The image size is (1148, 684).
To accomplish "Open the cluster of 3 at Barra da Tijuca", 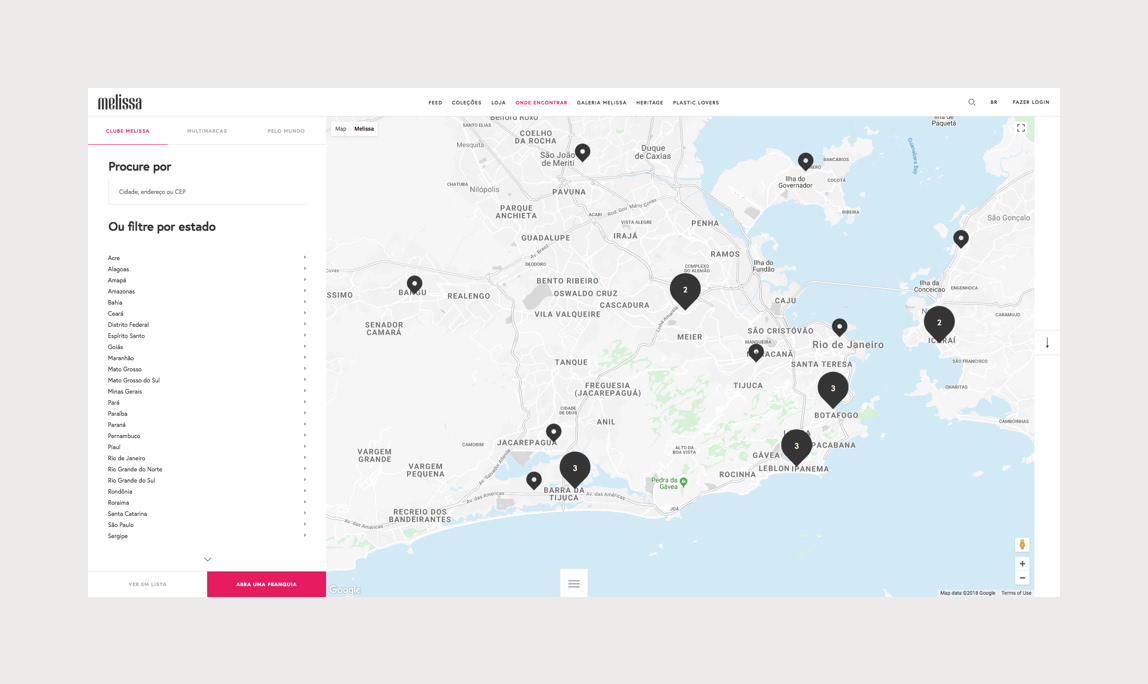I will [x=575, y=469].
